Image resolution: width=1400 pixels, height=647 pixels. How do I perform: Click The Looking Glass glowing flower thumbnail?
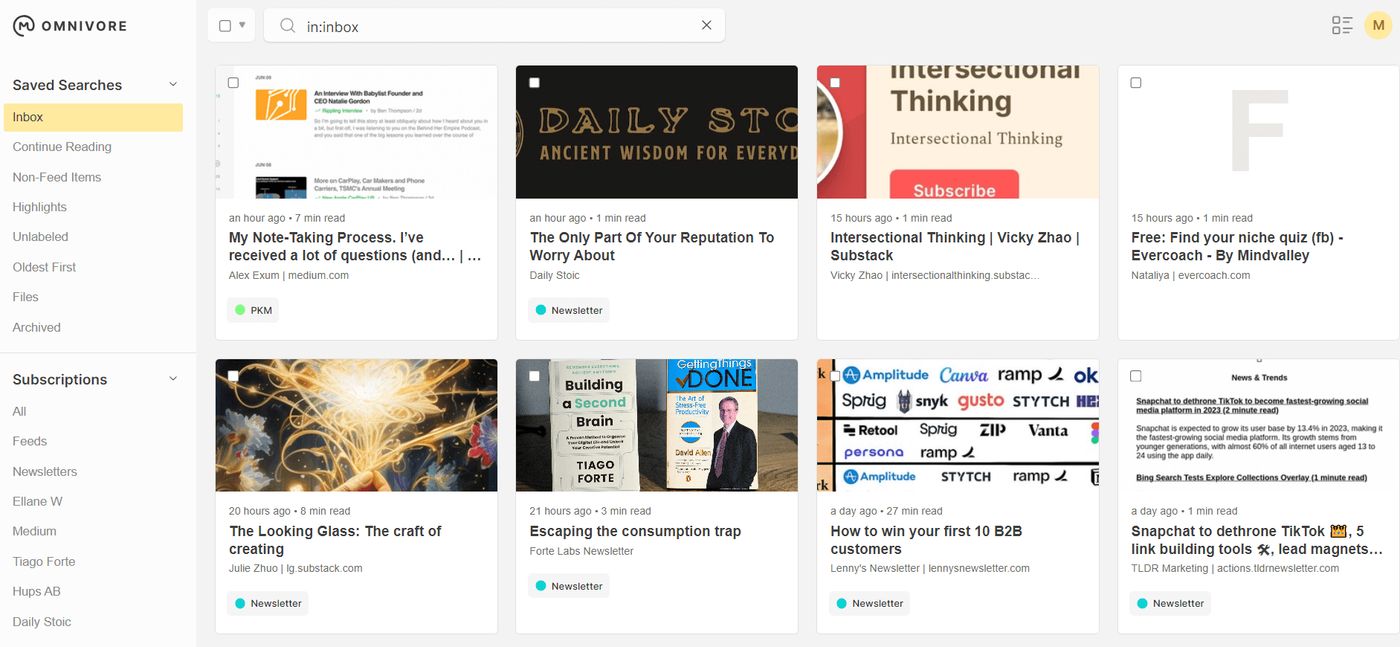356,425
